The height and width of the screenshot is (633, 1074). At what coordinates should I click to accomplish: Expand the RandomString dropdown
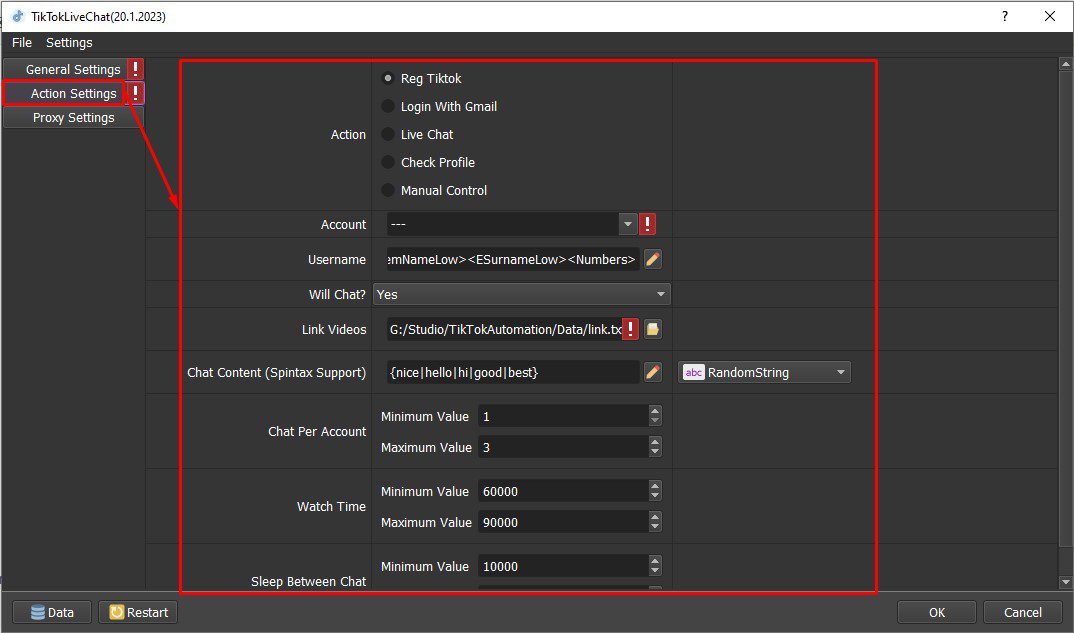764,372
